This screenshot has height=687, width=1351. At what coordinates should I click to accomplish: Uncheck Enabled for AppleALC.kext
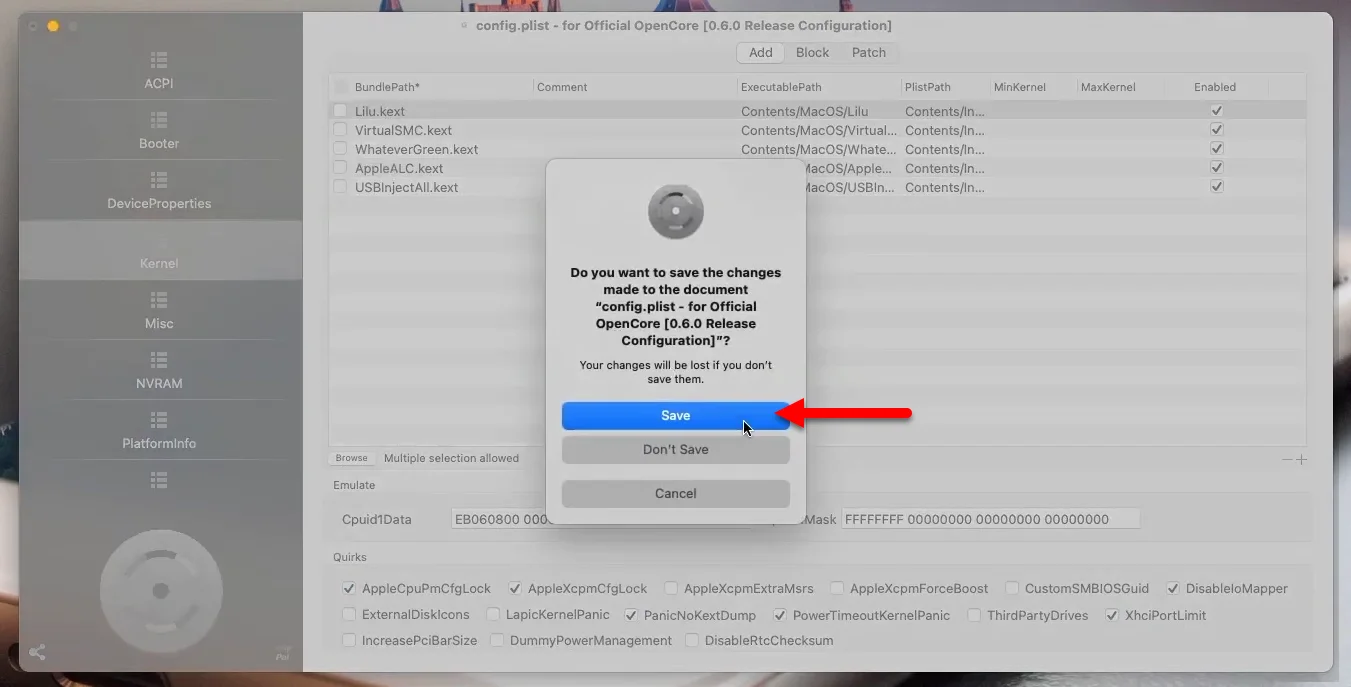(1217, 168)
